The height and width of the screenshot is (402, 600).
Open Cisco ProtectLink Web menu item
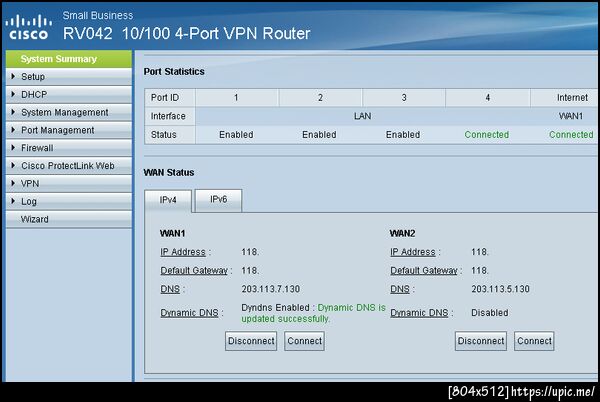coord(68,166)
